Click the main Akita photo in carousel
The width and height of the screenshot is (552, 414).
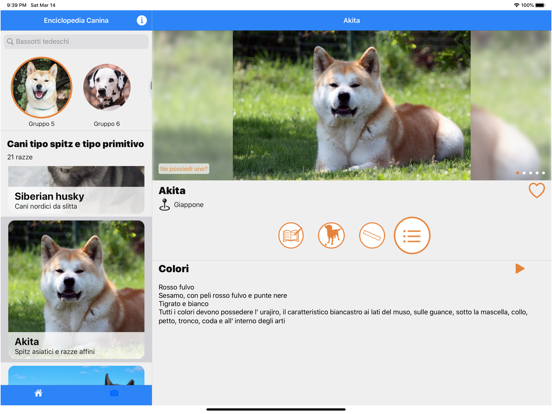coord(352,105)
